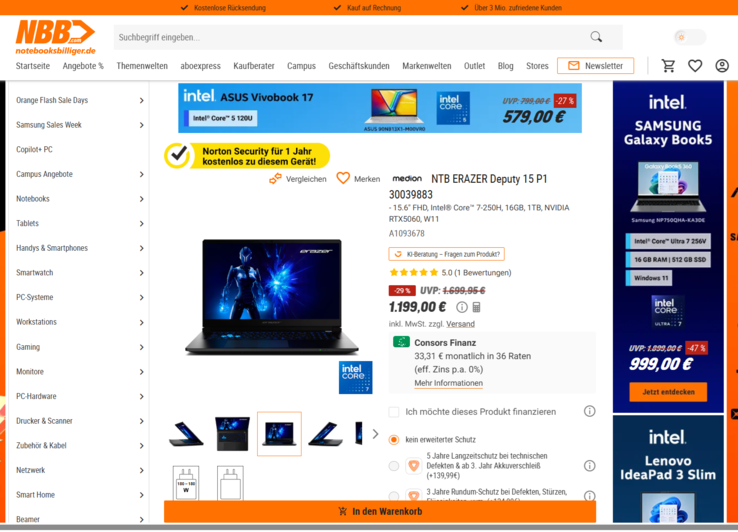The image size is (738, 532).
Task: Click the Newsletter button
Action: [x=595, y=65]
